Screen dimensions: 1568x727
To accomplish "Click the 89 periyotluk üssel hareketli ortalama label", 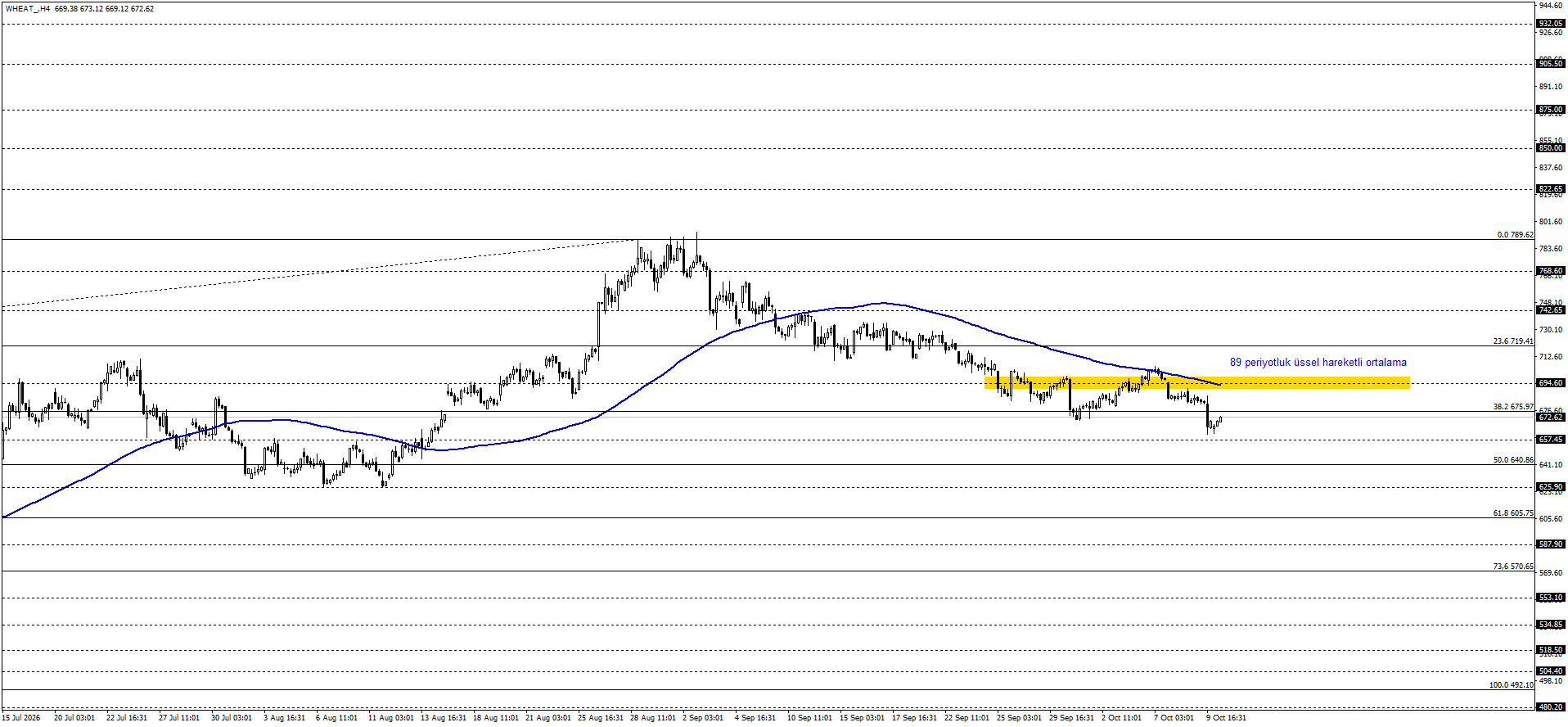I will coord(1318,363).
